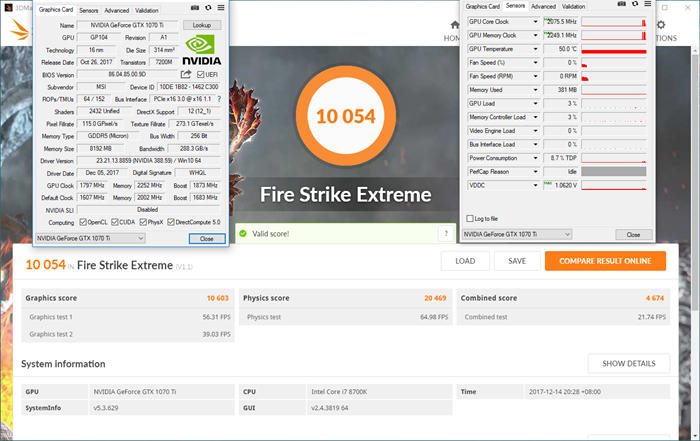This screenshot has width=700, height=441.
Task: Open GPU selection dropdown in Sensors window
Action: point(517,234)
